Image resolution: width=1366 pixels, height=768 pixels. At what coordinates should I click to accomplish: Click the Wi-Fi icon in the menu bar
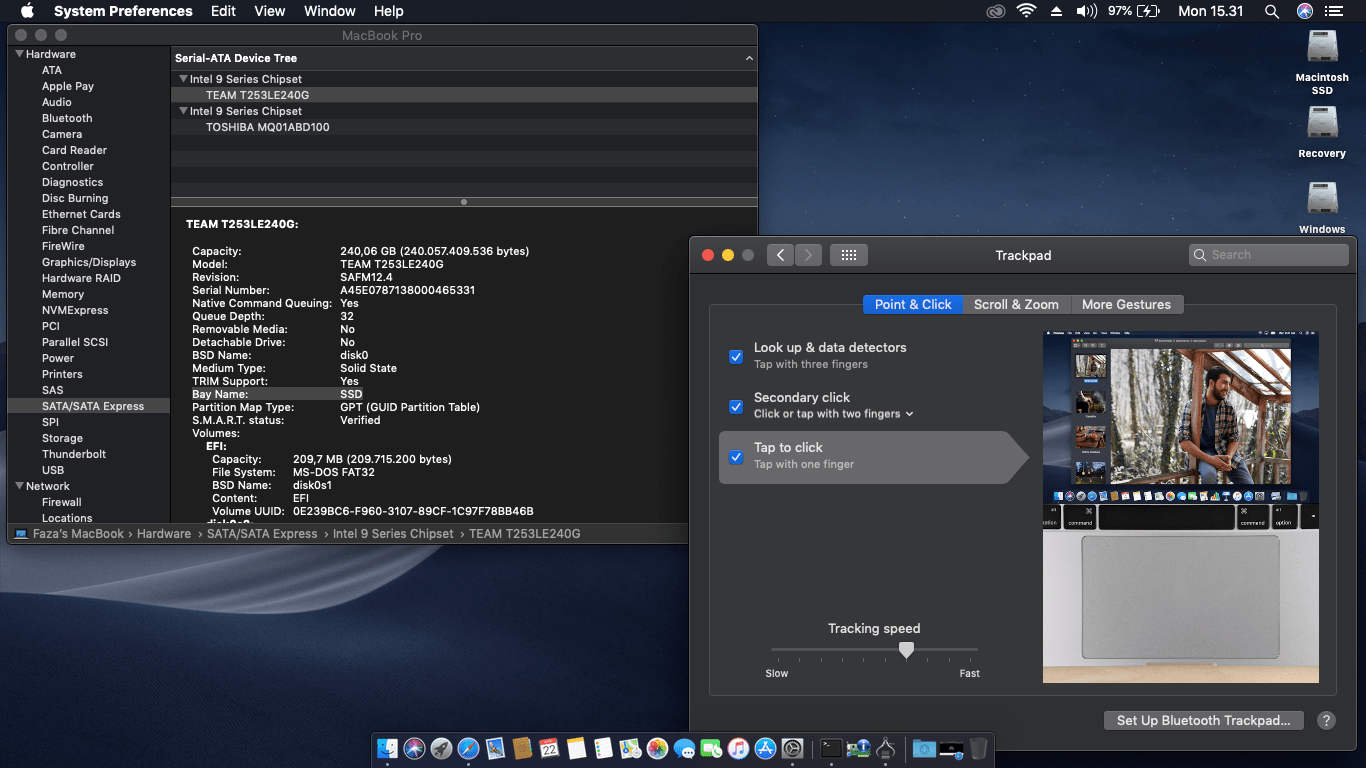coord(1026,11)
